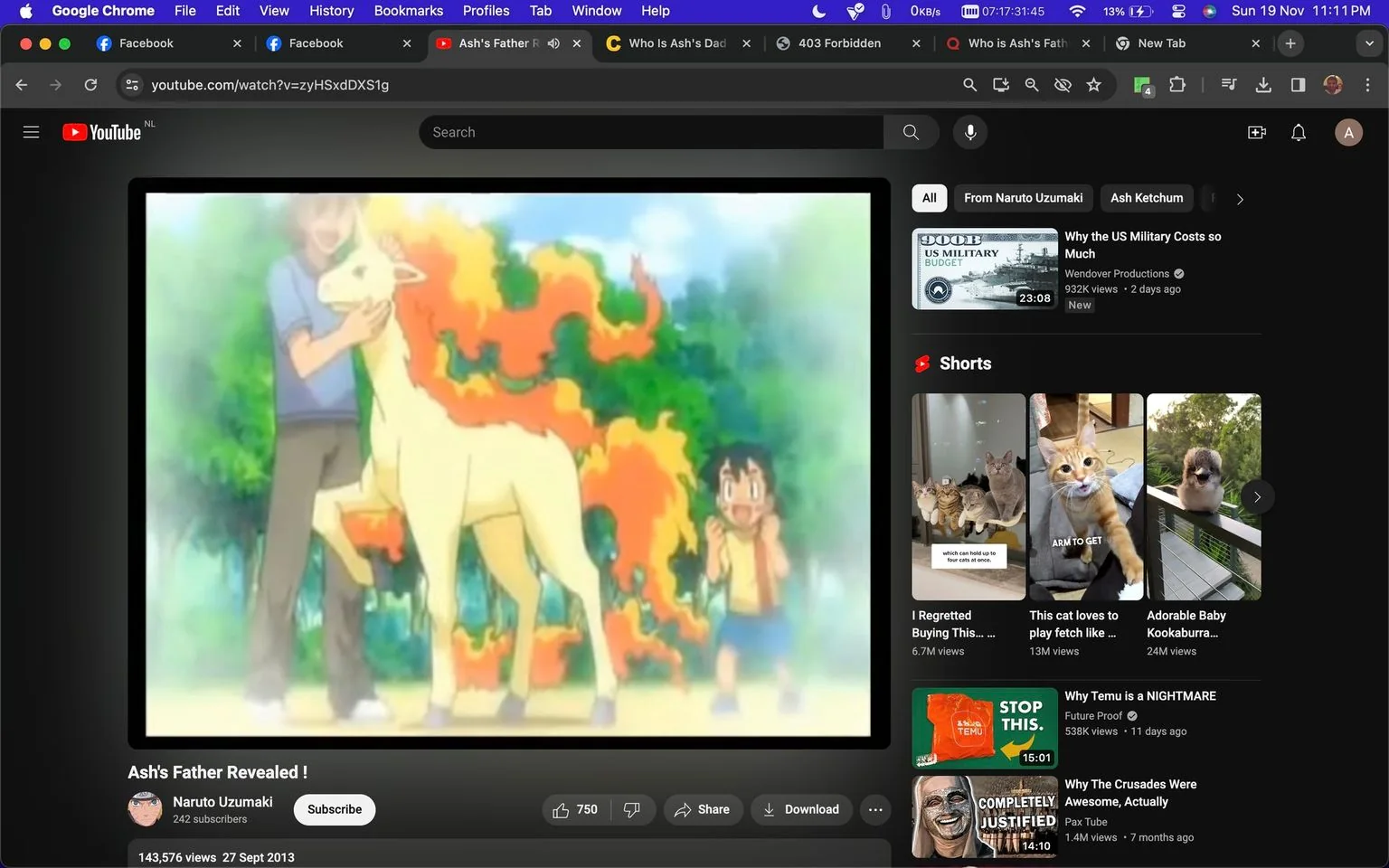The height and width of the screenshot is (868, 1389).
Task: Open more actions three-dot menu
Action: coord(874,809)
